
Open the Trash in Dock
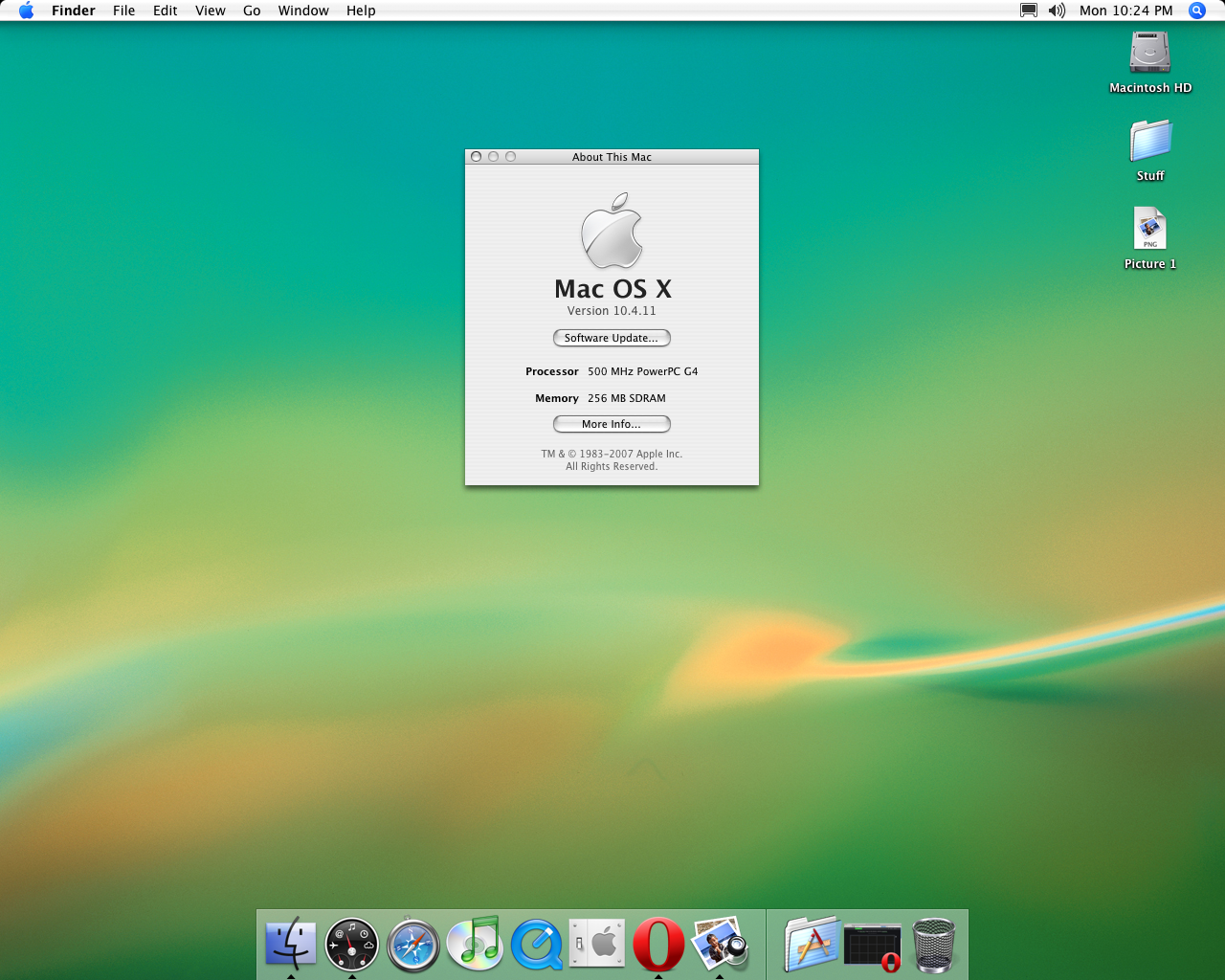point(934,945)
